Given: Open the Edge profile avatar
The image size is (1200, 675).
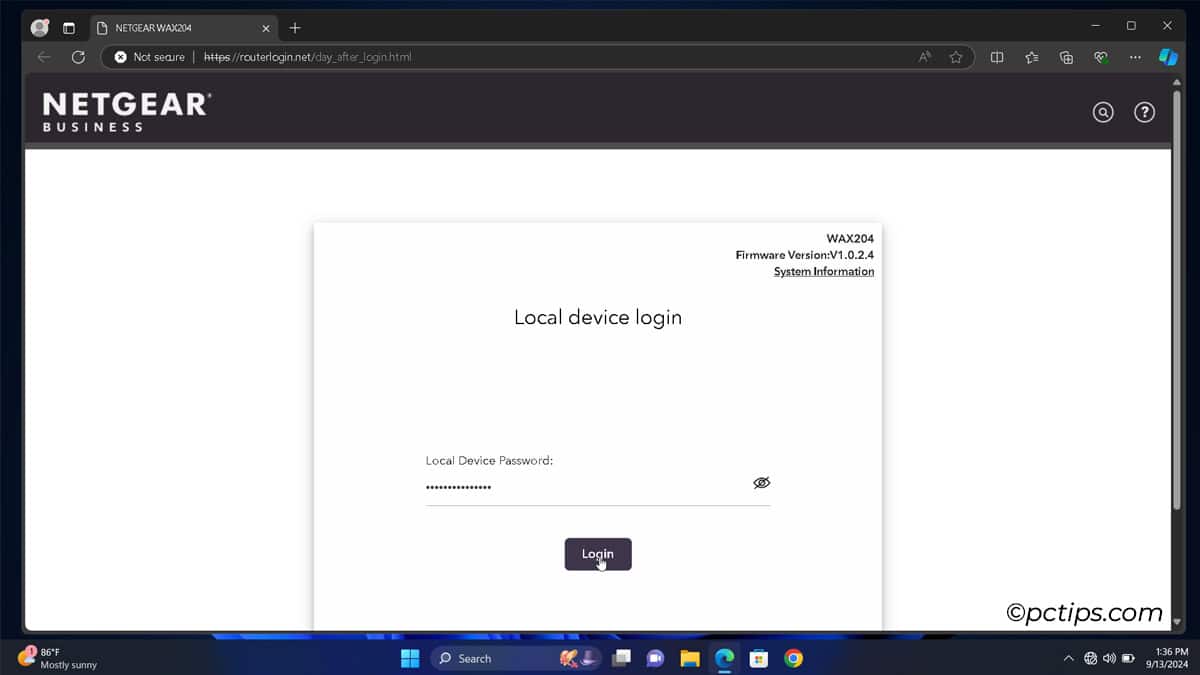Looking at the screenshot, I should (40, 27).
